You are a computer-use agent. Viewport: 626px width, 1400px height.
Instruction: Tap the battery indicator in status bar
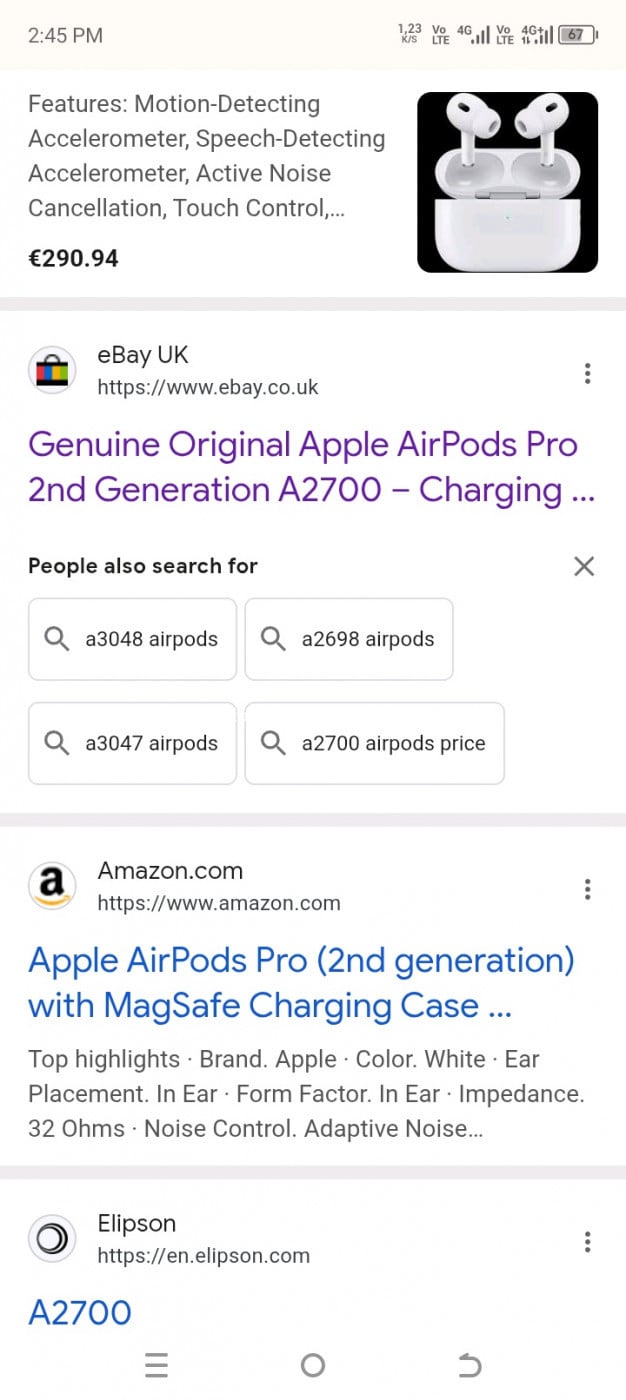click(x=577, y=35)
